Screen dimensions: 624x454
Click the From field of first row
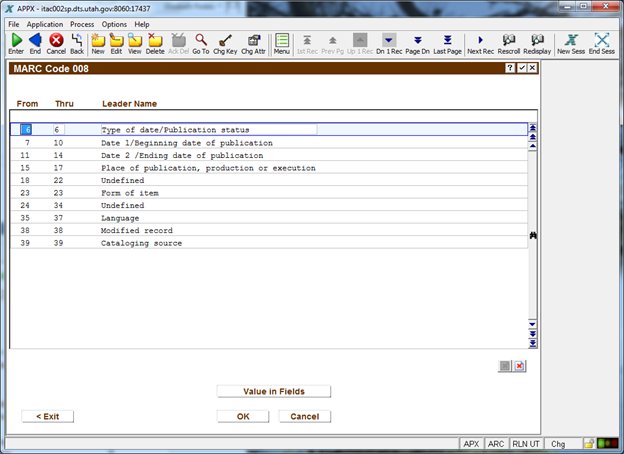pyautogui.click(x=28, y=130)
